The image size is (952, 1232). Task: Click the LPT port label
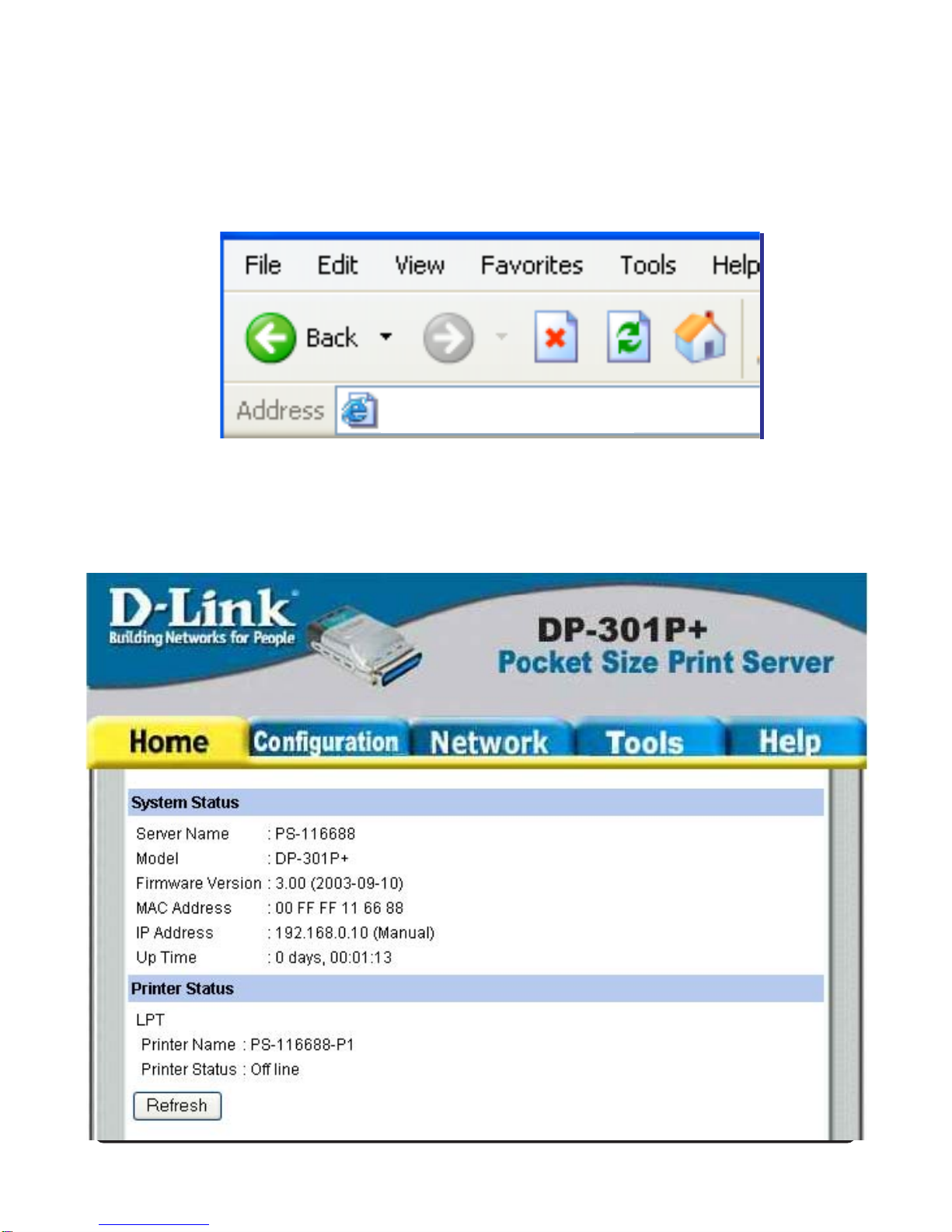150,1020
